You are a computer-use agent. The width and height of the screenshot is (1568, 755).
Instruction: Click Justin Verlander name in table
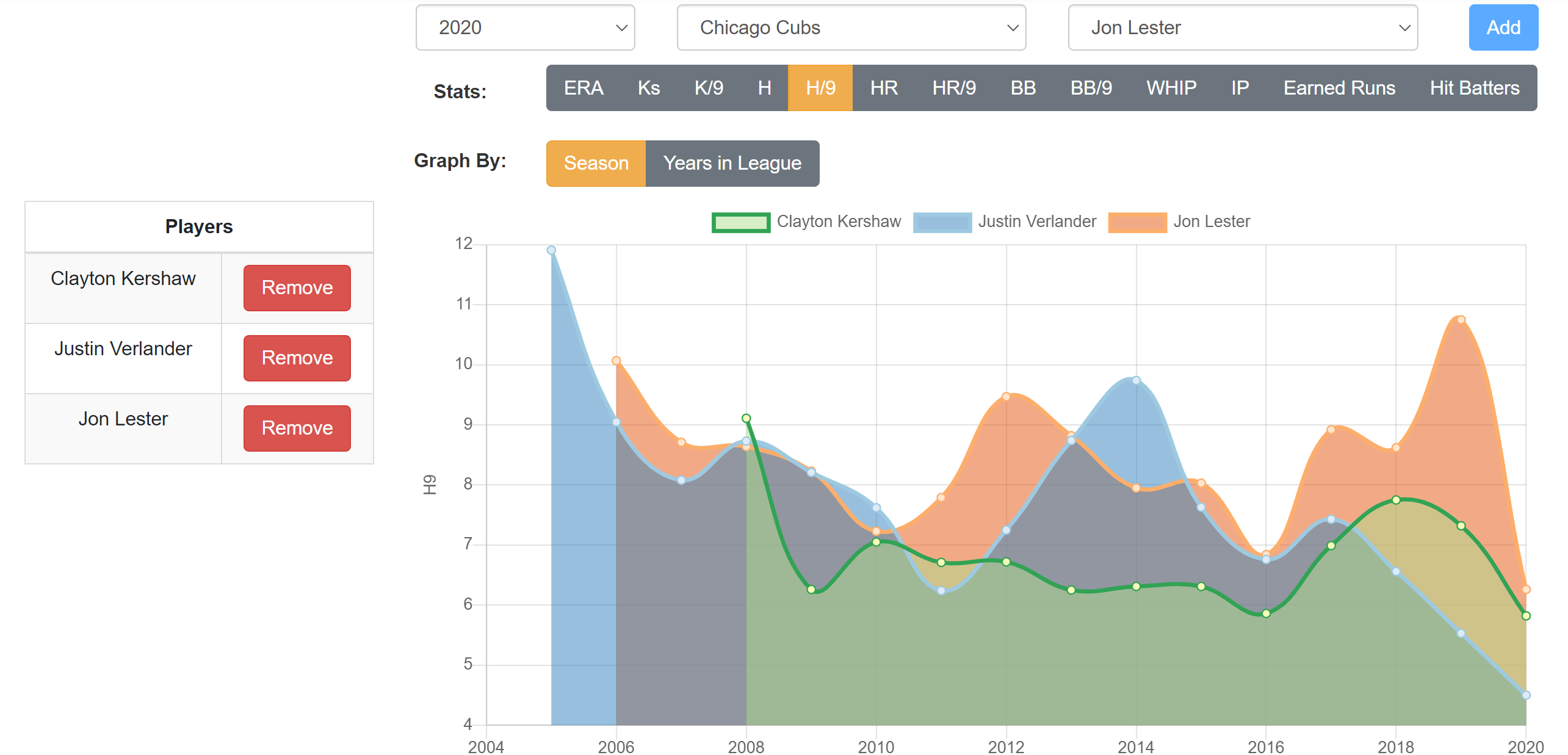click(x=123, y=349)
